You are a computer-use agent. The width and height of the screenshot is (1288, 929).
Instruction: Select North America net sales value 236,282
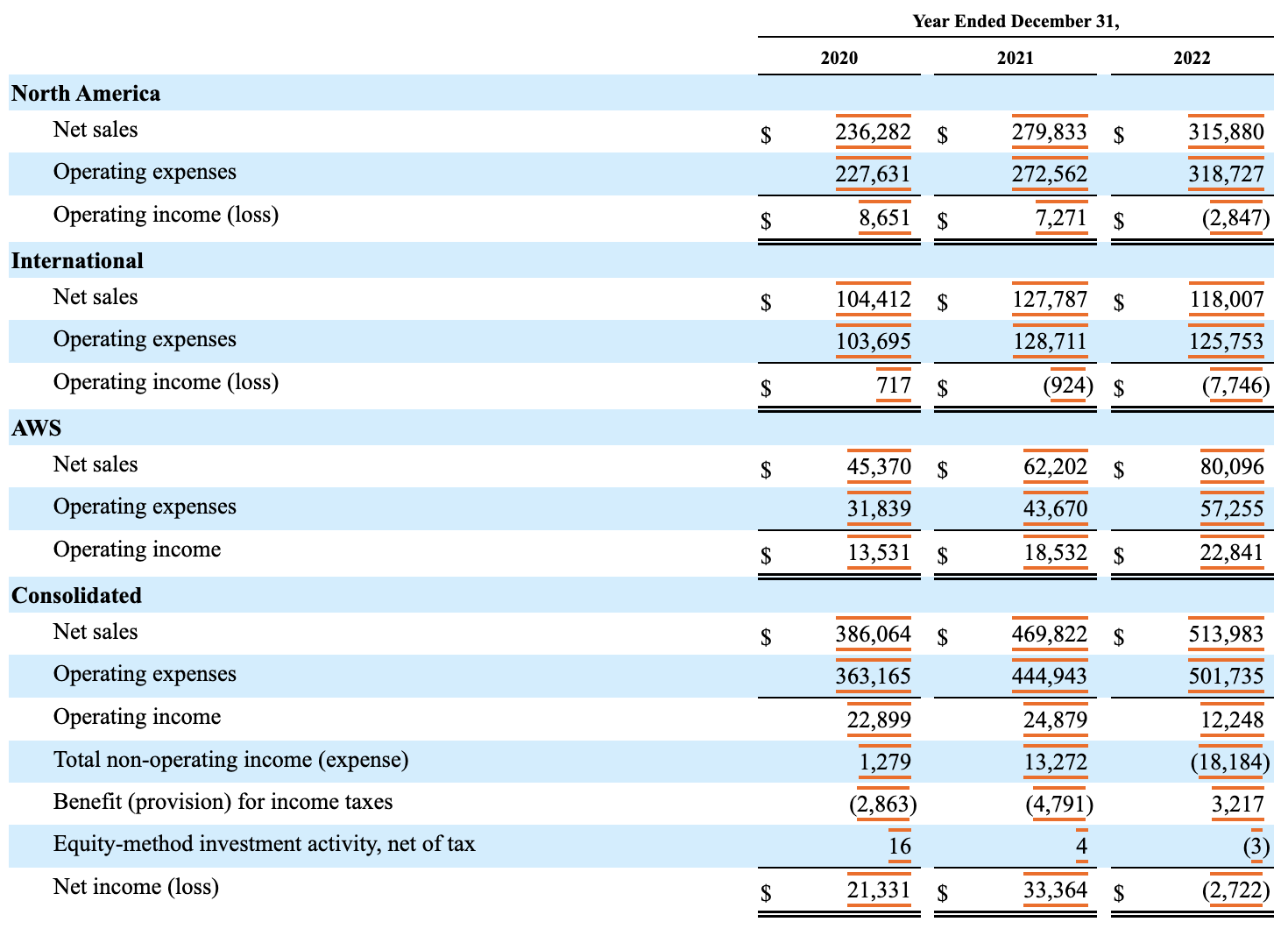(x=873, y=132)
